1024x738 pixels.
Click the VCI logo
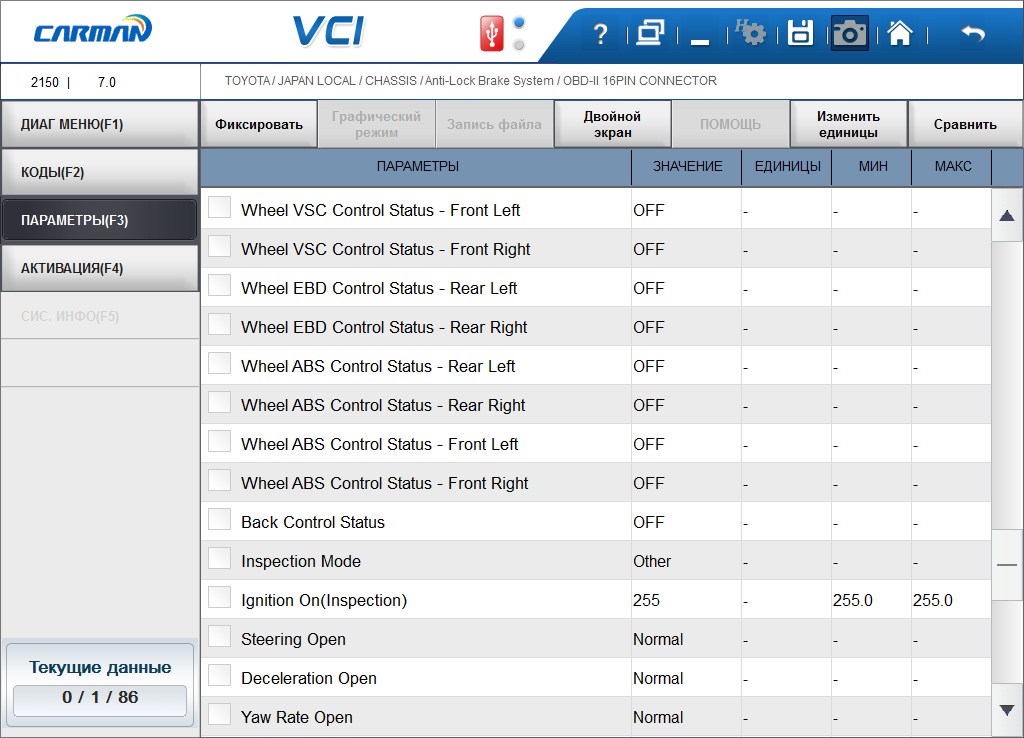point(328,31)
